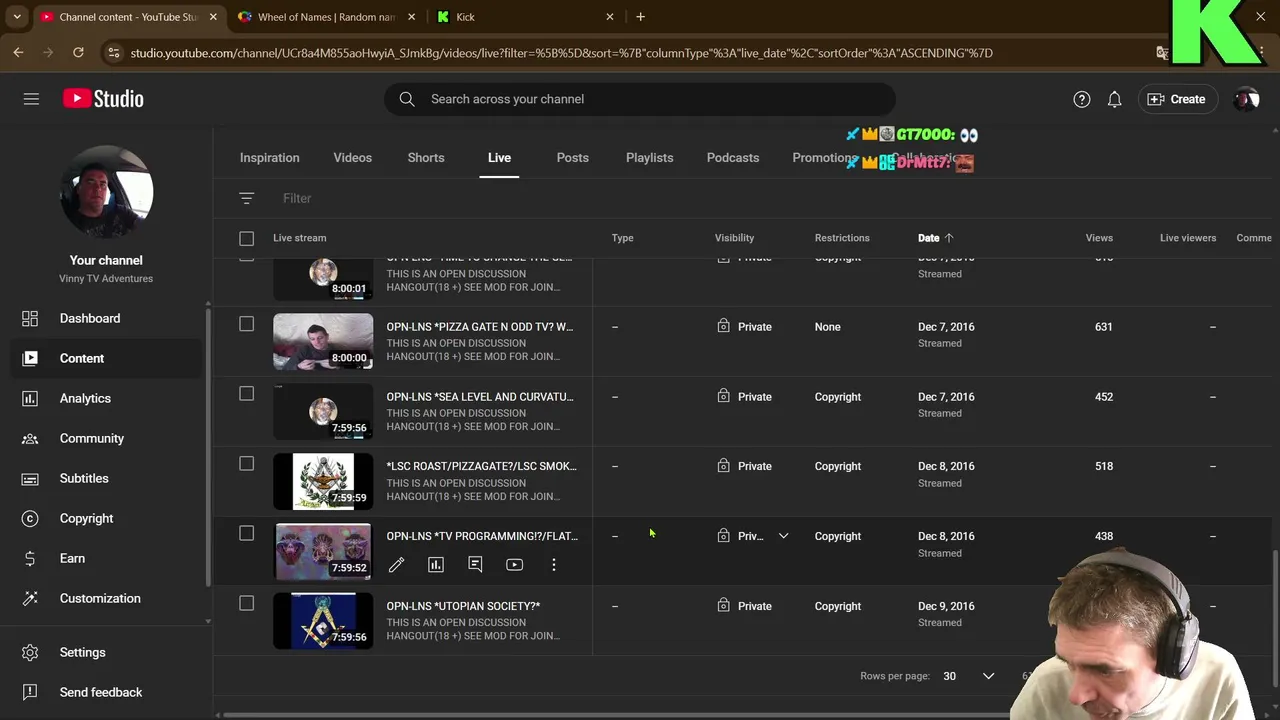Viewport: 1280px width, 720px height.
Task: Switch to the Posts tab
Action: tap(572, 158)
